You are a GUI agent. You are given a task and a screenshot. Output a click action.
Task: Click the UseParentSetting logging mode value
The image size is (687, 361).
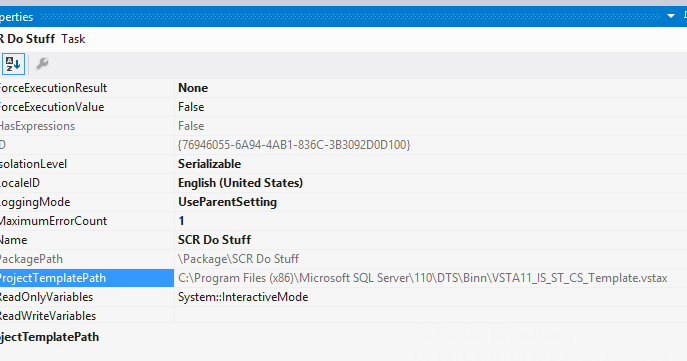point(227,202)
